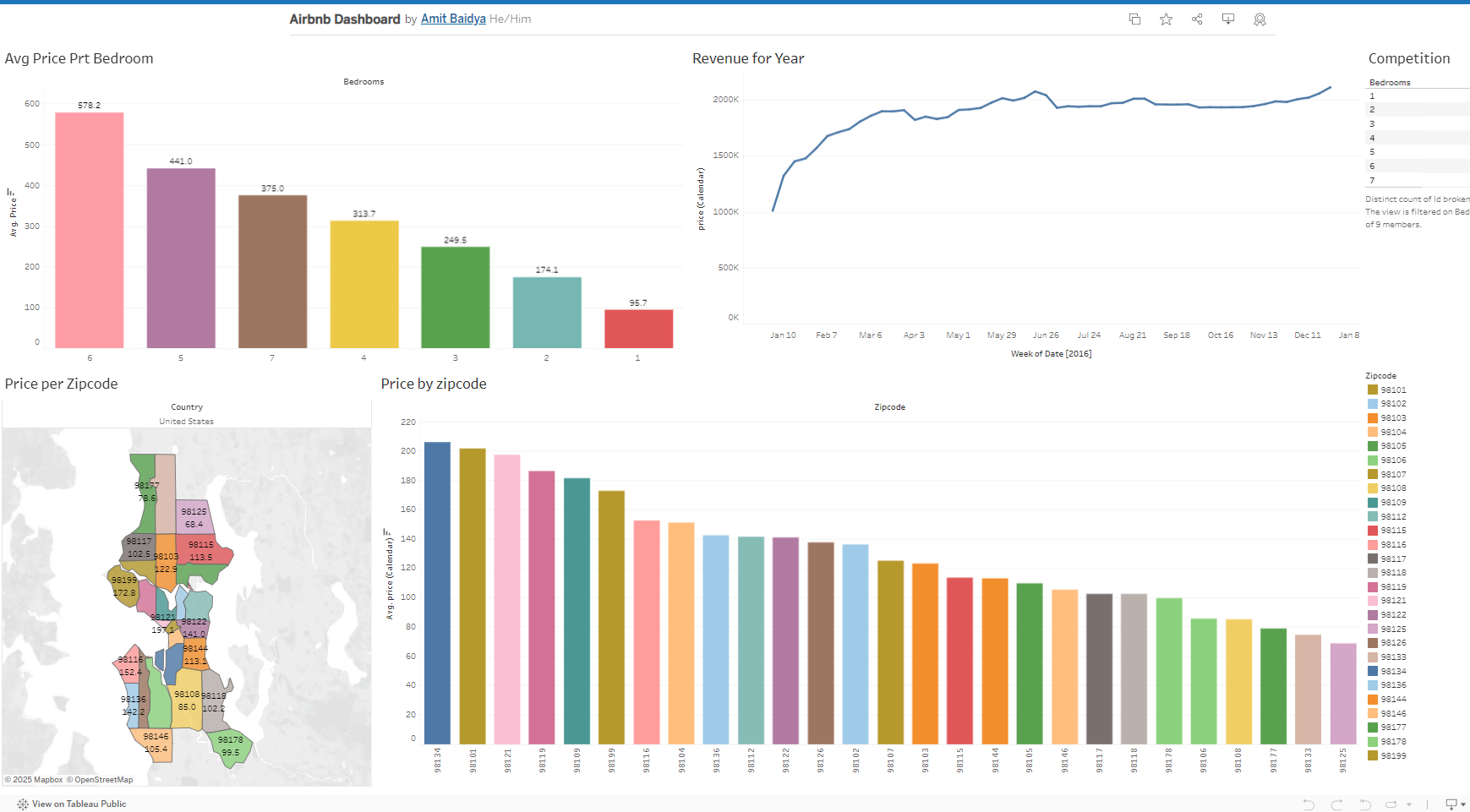The height and width of the screenshot is (812, 1470).
Task: Click the blue 98134 zipcode bar
Action: coord(437,592)
